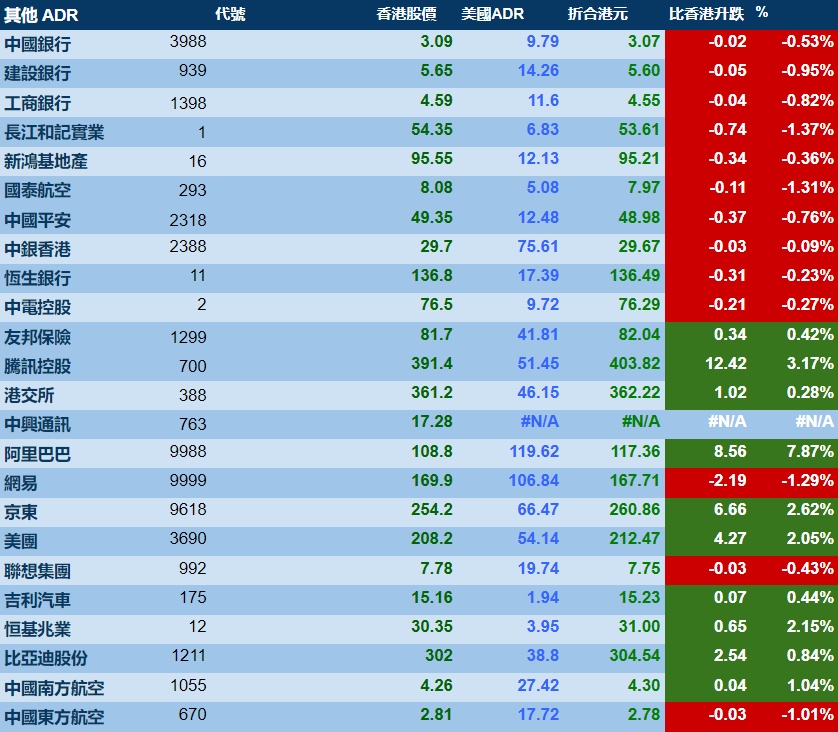Screen dimensions: 838x732
Task: Select the 新鴻基地產 row name
Action: [45, 161]
